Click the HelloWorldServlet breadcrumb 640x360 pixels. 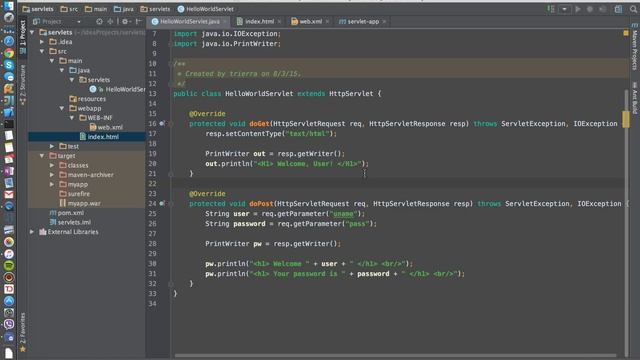(x=206, y=9)
